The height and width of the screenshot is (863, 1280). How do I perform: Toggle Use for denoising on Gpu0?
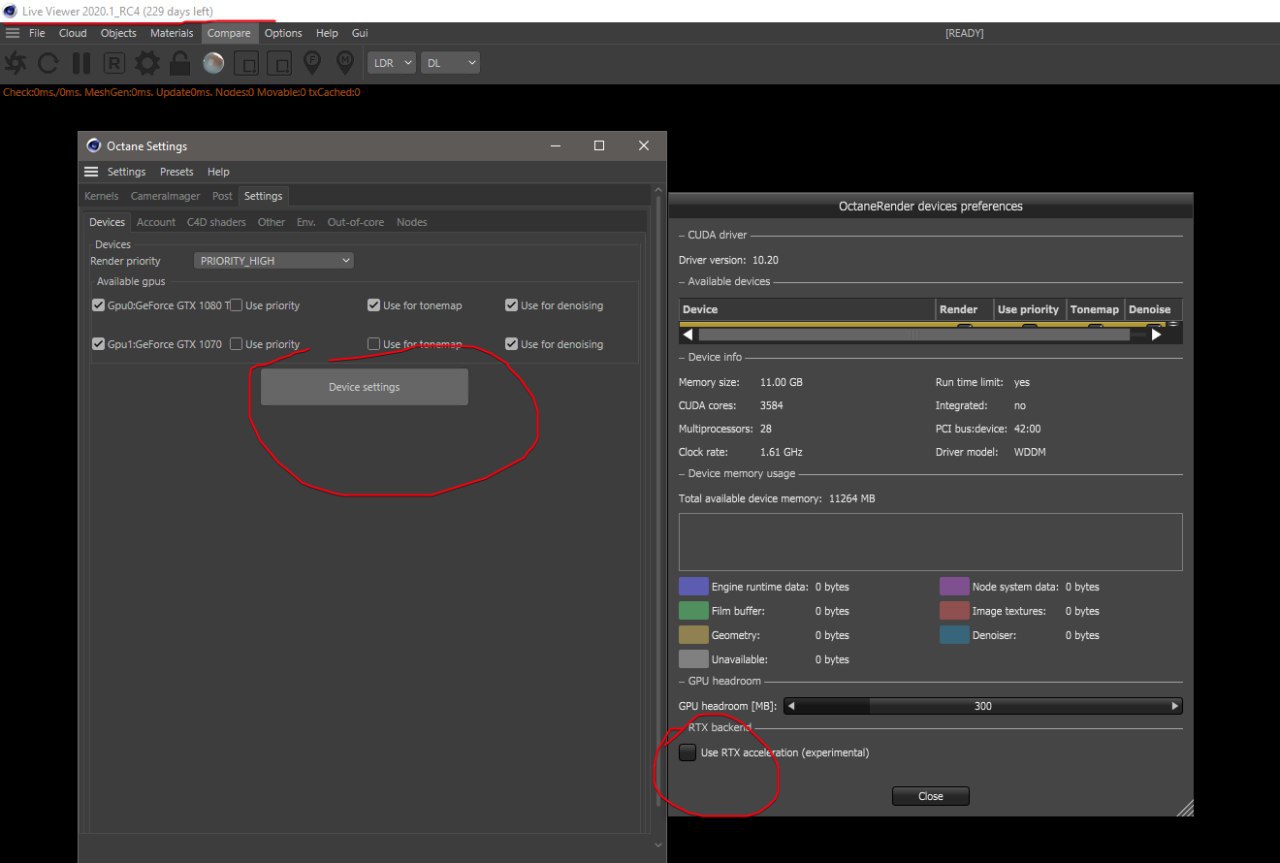pos(512,305)
